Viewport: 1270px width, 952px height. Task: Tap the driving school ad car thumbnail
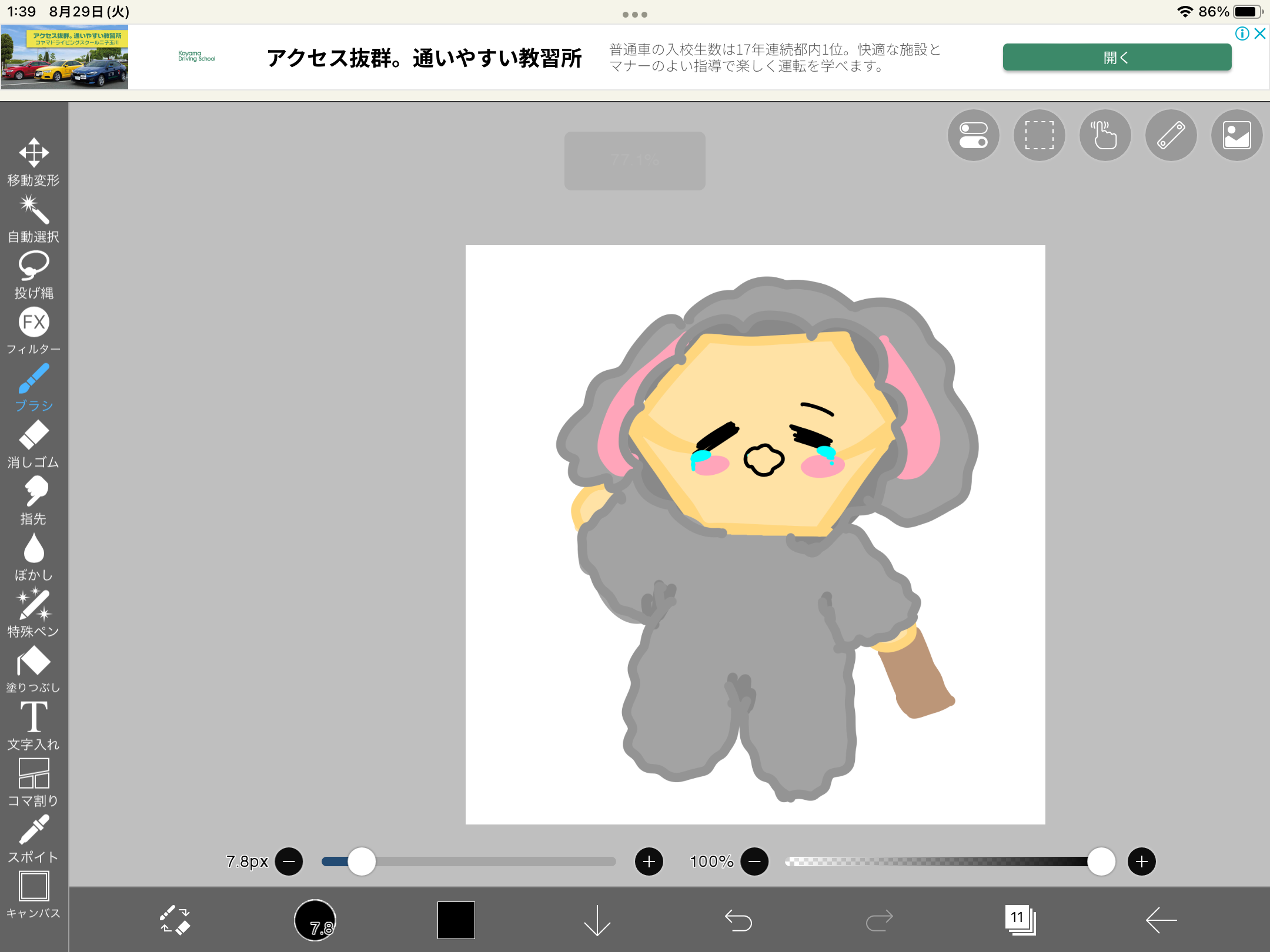point(65,57)
